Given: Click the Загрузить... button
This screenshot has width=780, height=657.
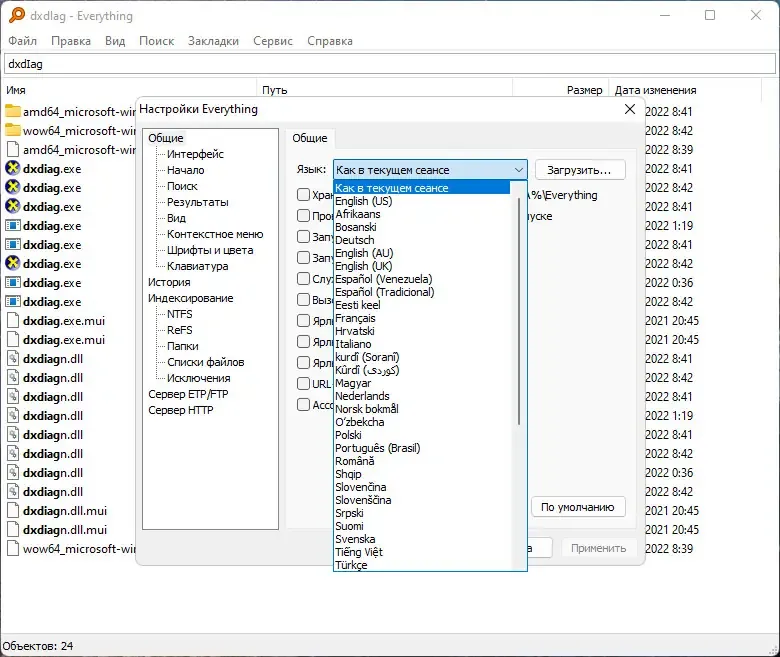Looking at the screenshot, I should coord(580,170).
